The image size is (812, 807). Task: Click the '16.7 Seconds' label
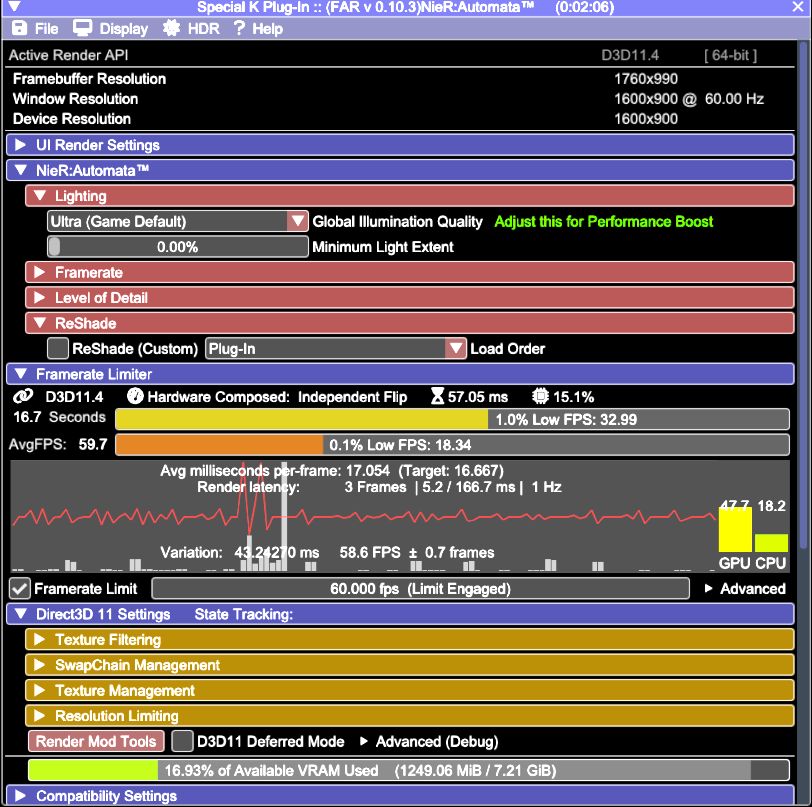pyautogui.click(x=59, y=417)
